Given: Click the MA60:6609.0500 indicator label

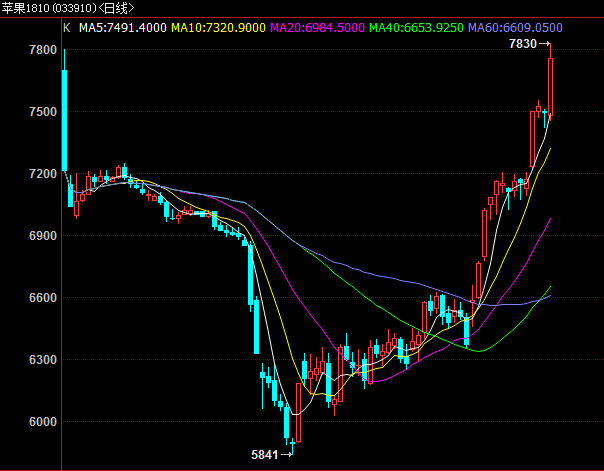Looking at the screenshot, I should [515, 28].
